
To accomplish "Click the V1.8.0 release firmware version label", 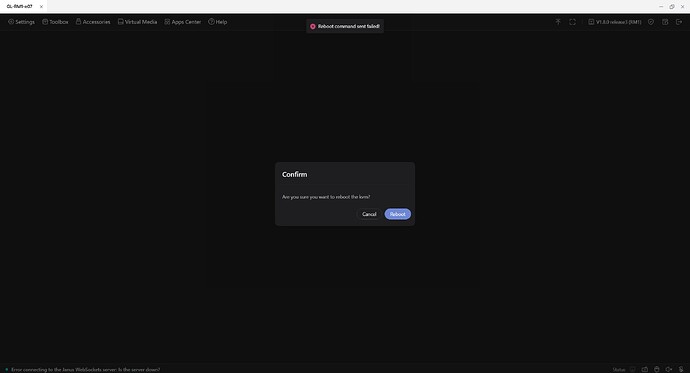I will pyautogui.click(x=615, y=22).
